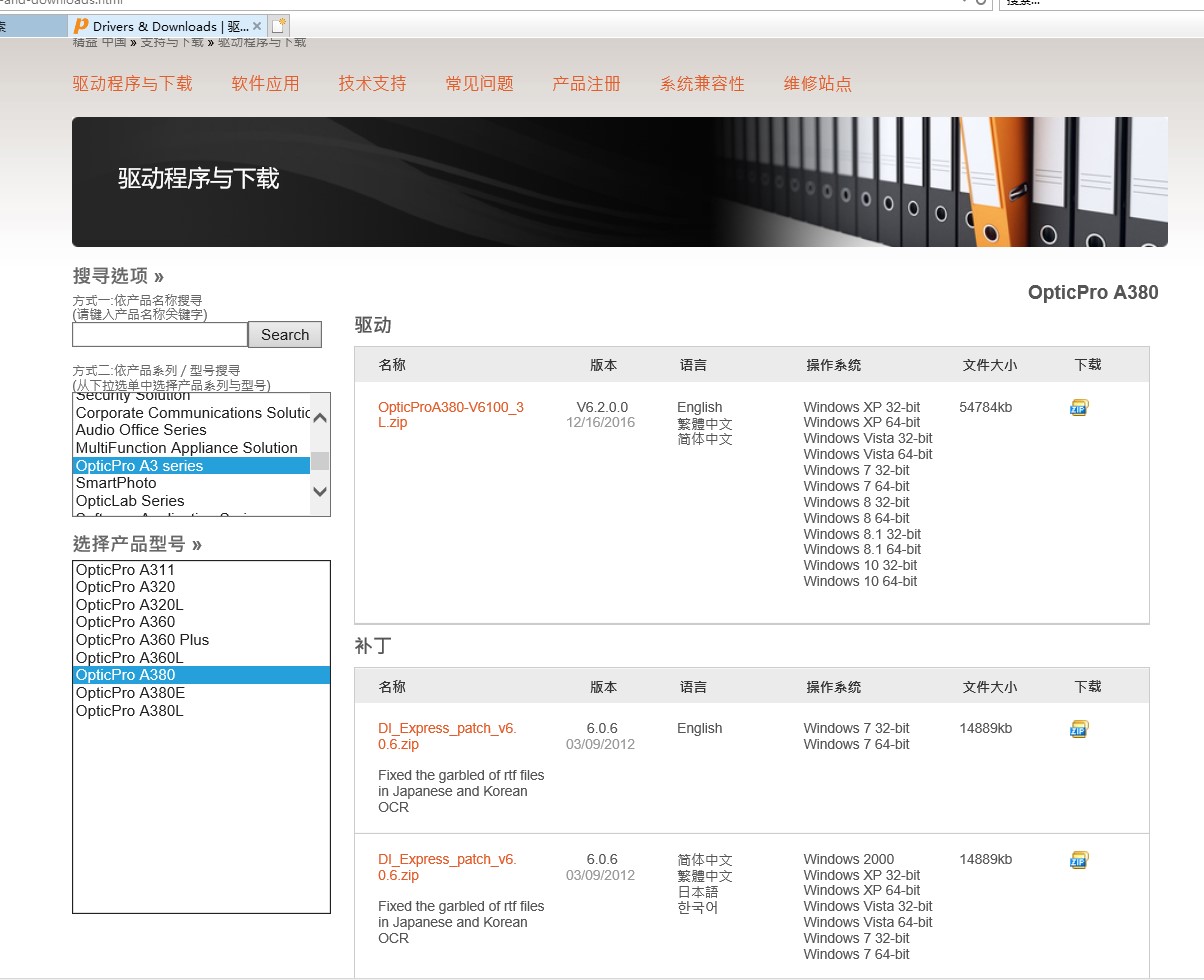Open a new browser tab

pos(279,26)
